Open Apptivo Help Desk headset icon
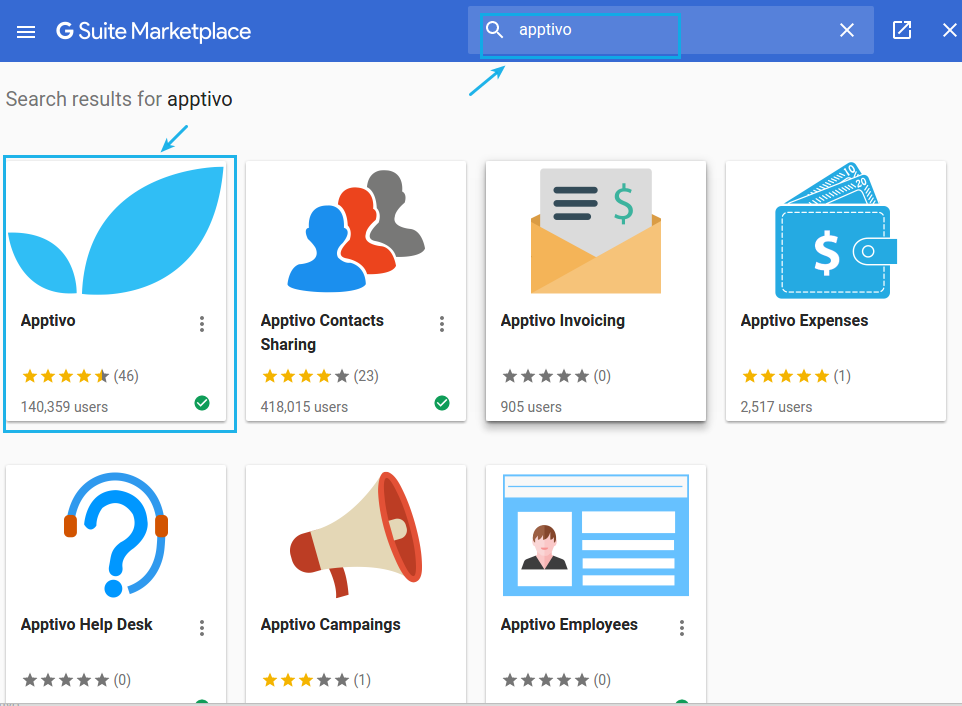The height and width of the screenshot is (706, 962). point(116,534)
